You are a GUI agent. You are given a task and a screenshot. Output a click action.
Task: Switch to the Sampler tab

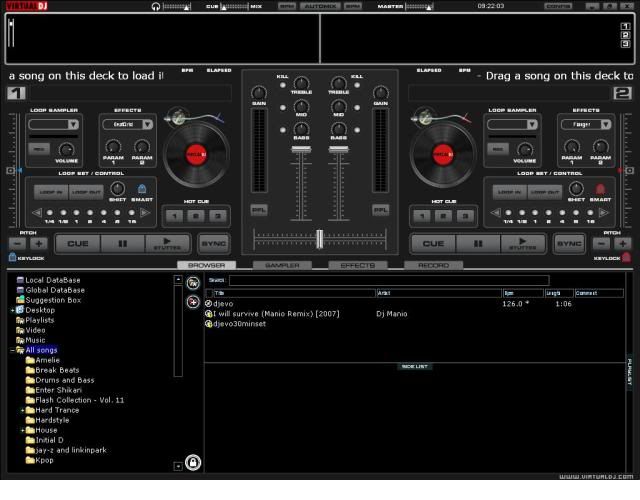(282, 265)
